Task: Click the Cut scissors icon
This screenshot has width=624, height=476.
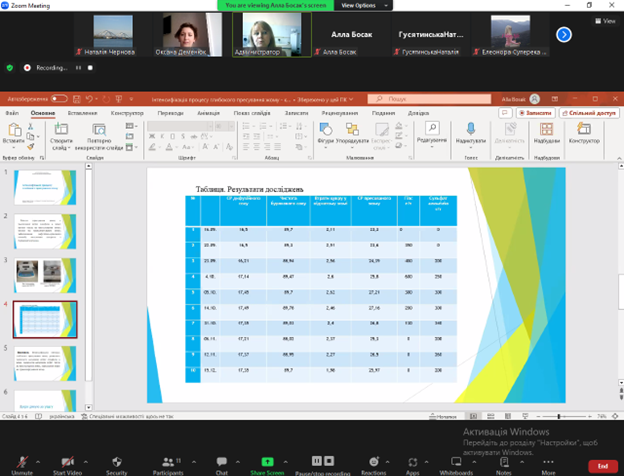Action: pos(30,127)
